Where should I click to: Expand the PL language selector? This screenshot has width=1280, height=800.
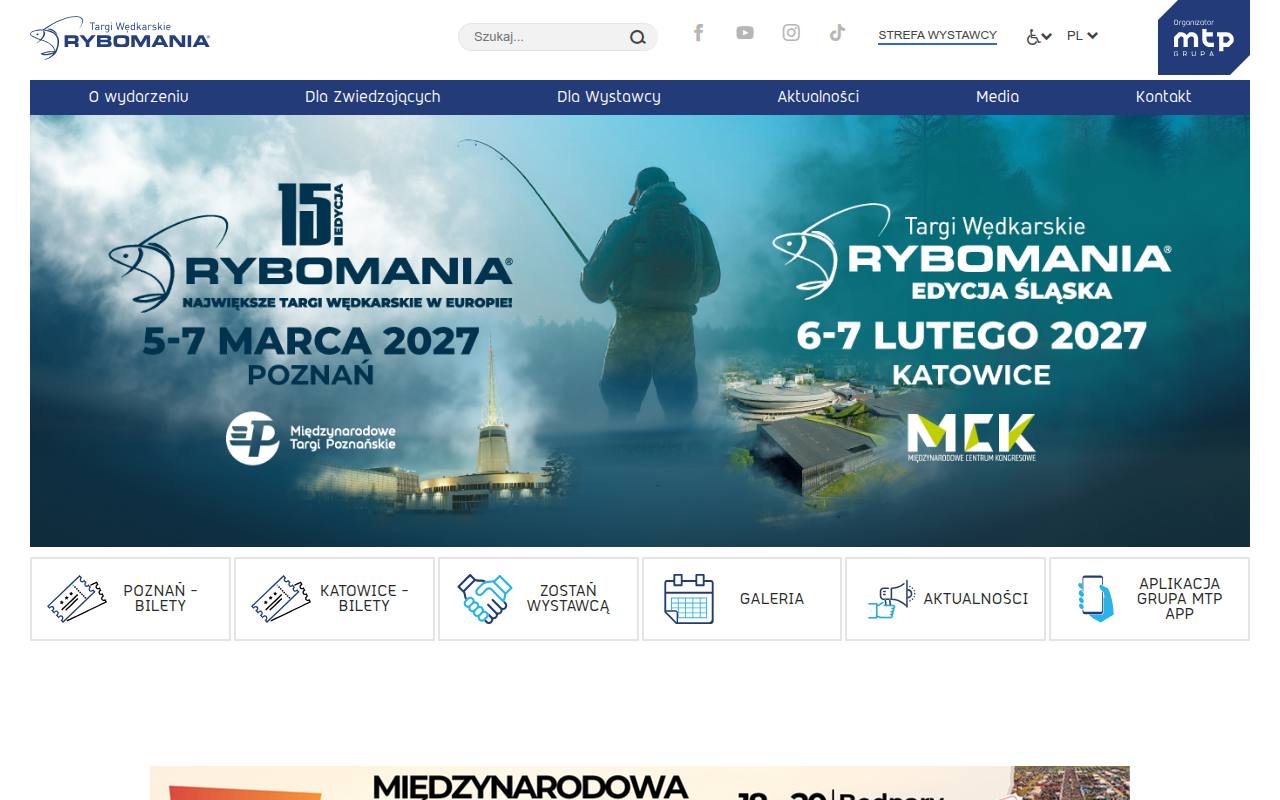1082,36
